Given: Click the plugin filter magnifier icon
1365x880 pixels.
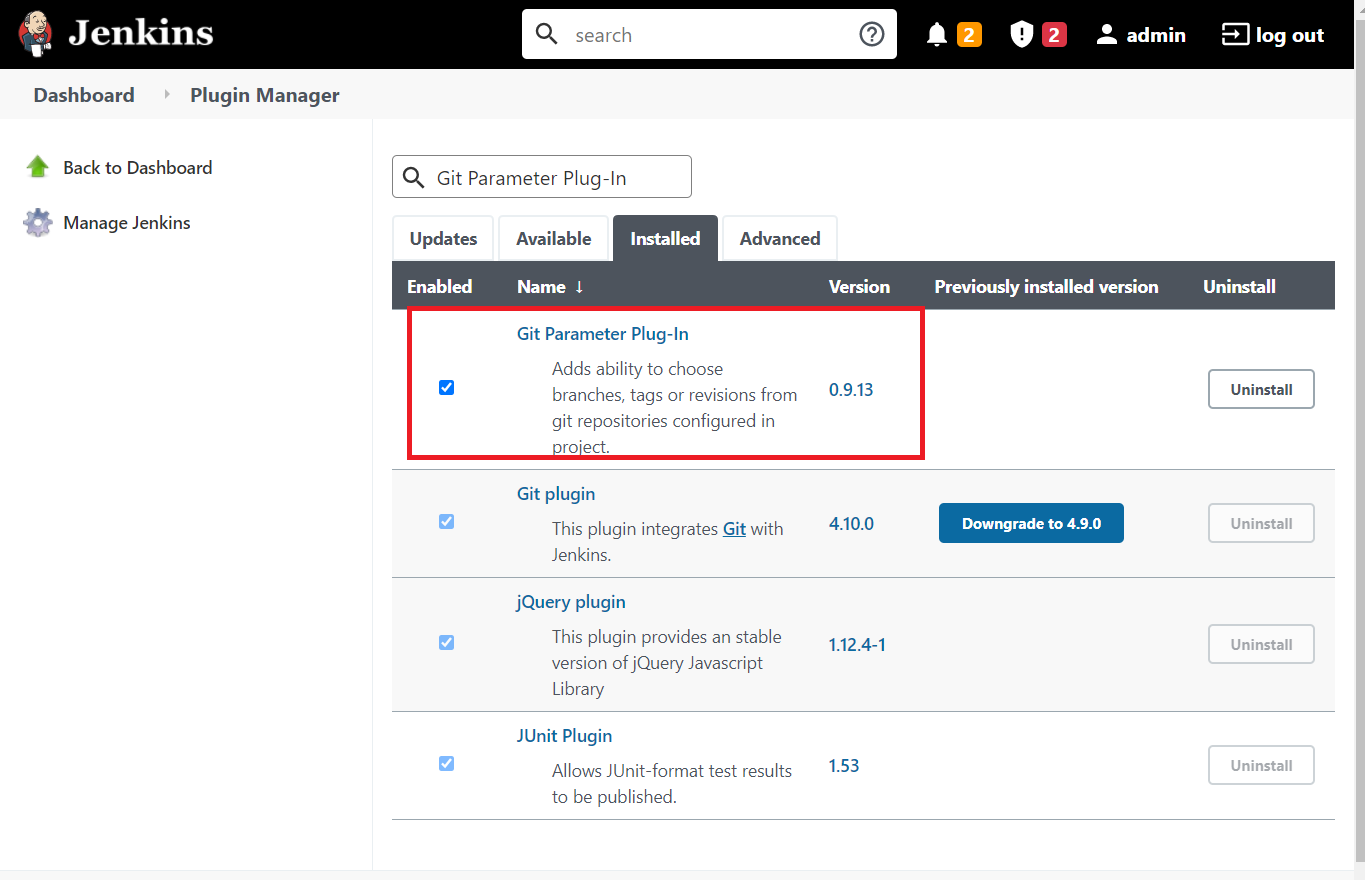Looking at the screenshot, I should [x=413, y=178].
